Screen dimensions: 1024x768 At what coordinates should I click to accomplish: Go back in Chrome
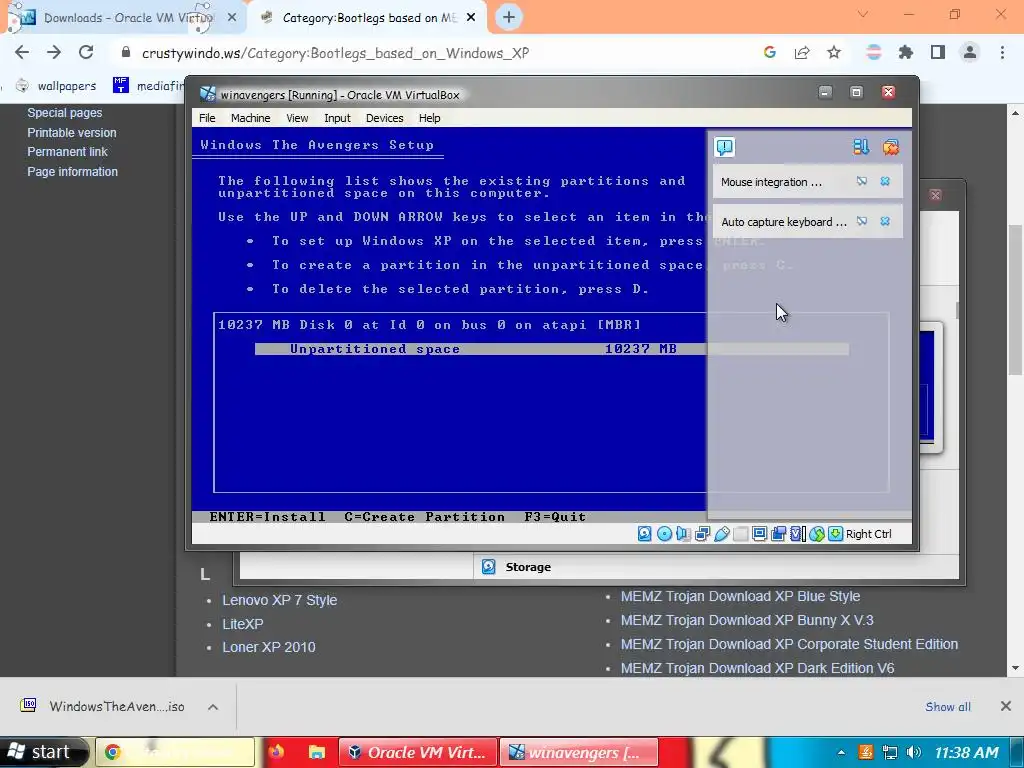(22, 52)
